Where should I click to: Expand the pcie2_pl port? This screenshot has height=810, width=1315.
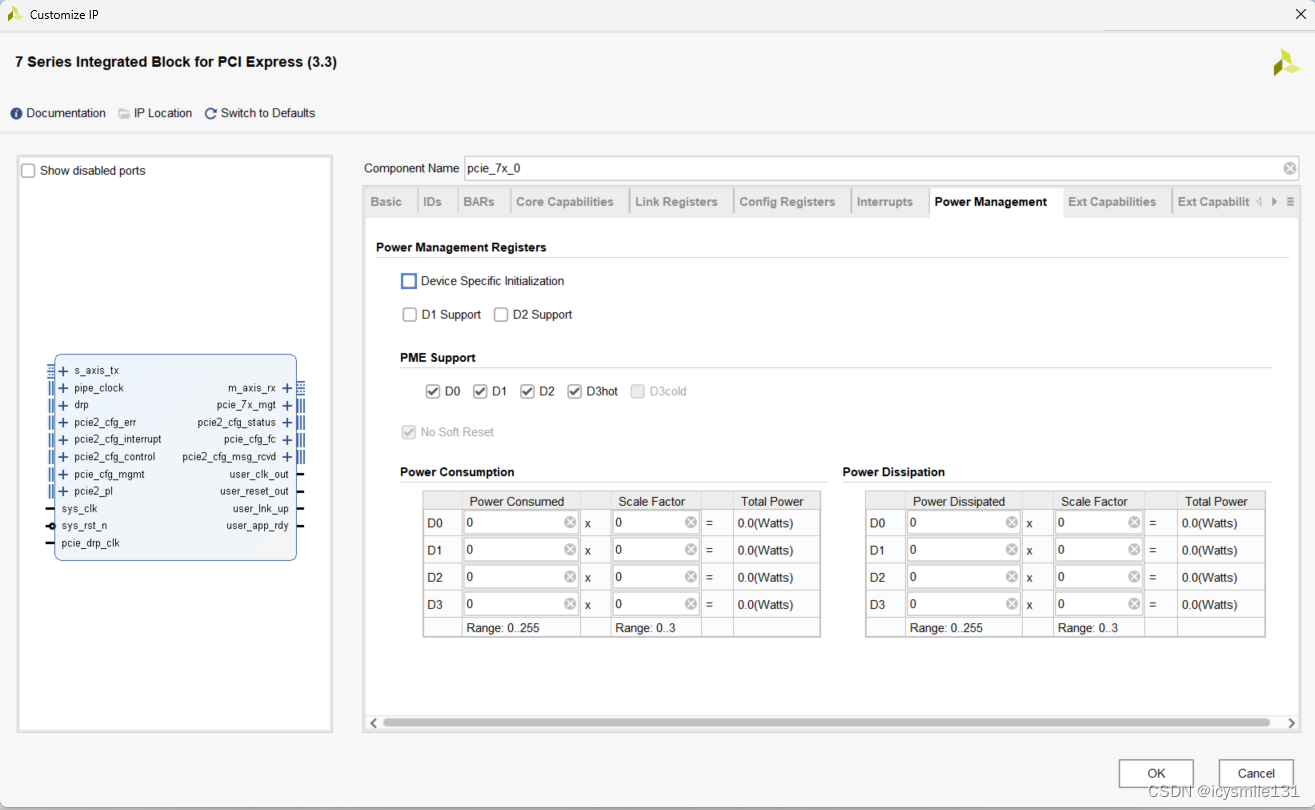(63, 492)
